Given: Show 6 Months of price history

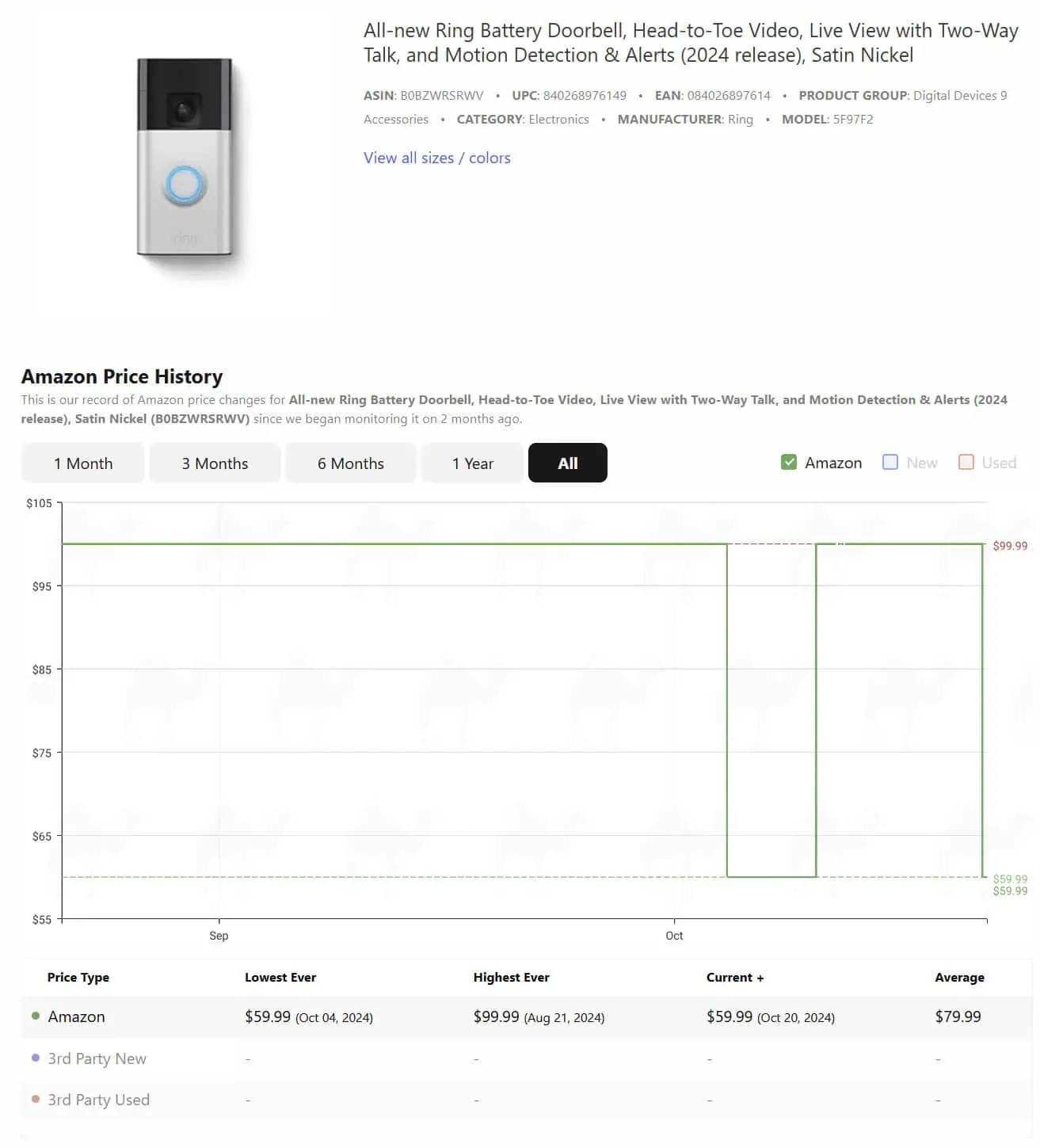Looking at the screenshot, I should click(x=350, y=463).
